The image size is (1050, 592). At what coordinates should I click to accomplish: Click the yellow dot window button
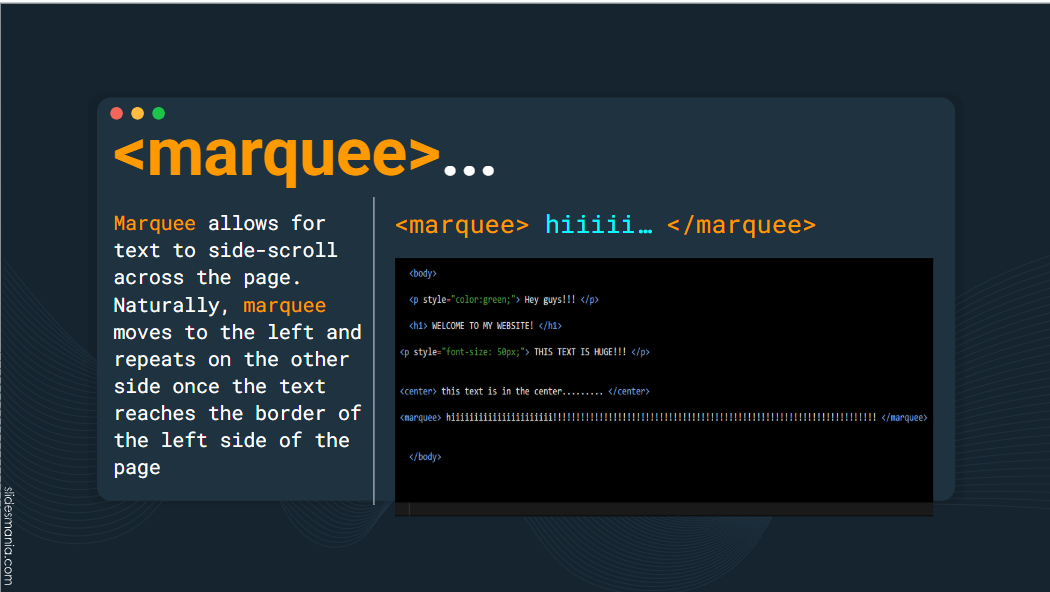click(138, 113)
